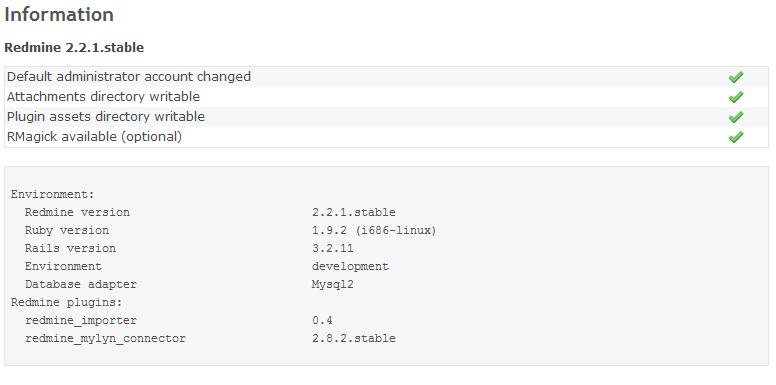Click the Rails version value 3.2.11

pos(333,248)
